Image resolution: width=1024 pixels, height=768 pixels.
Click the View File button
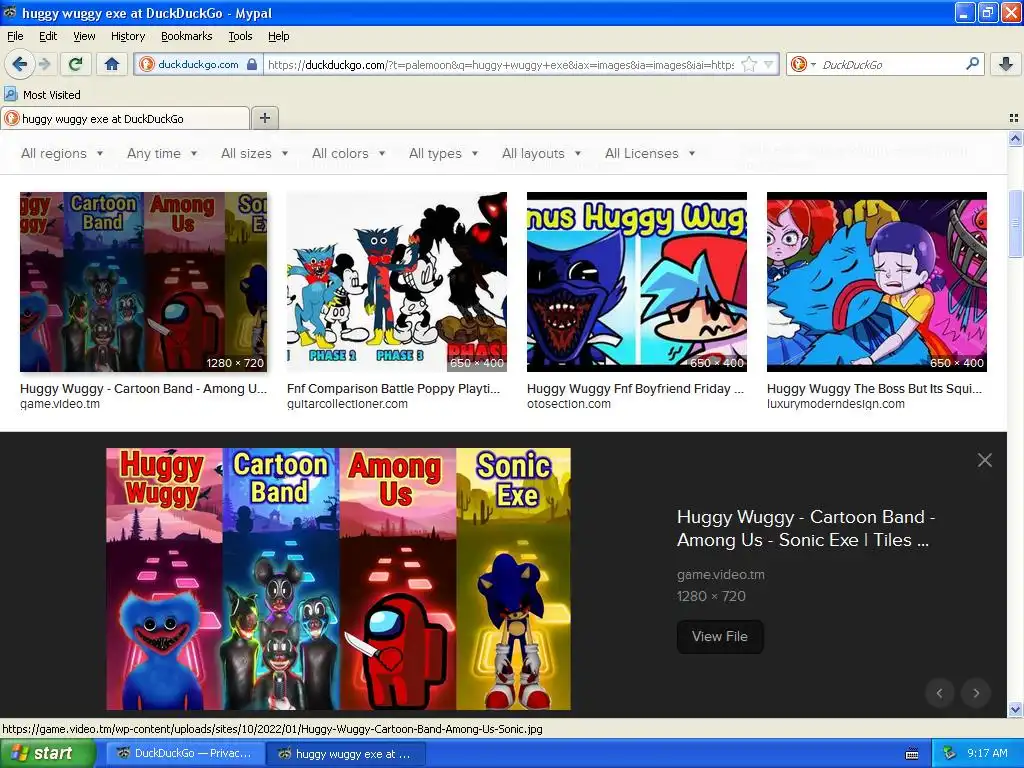720,636
